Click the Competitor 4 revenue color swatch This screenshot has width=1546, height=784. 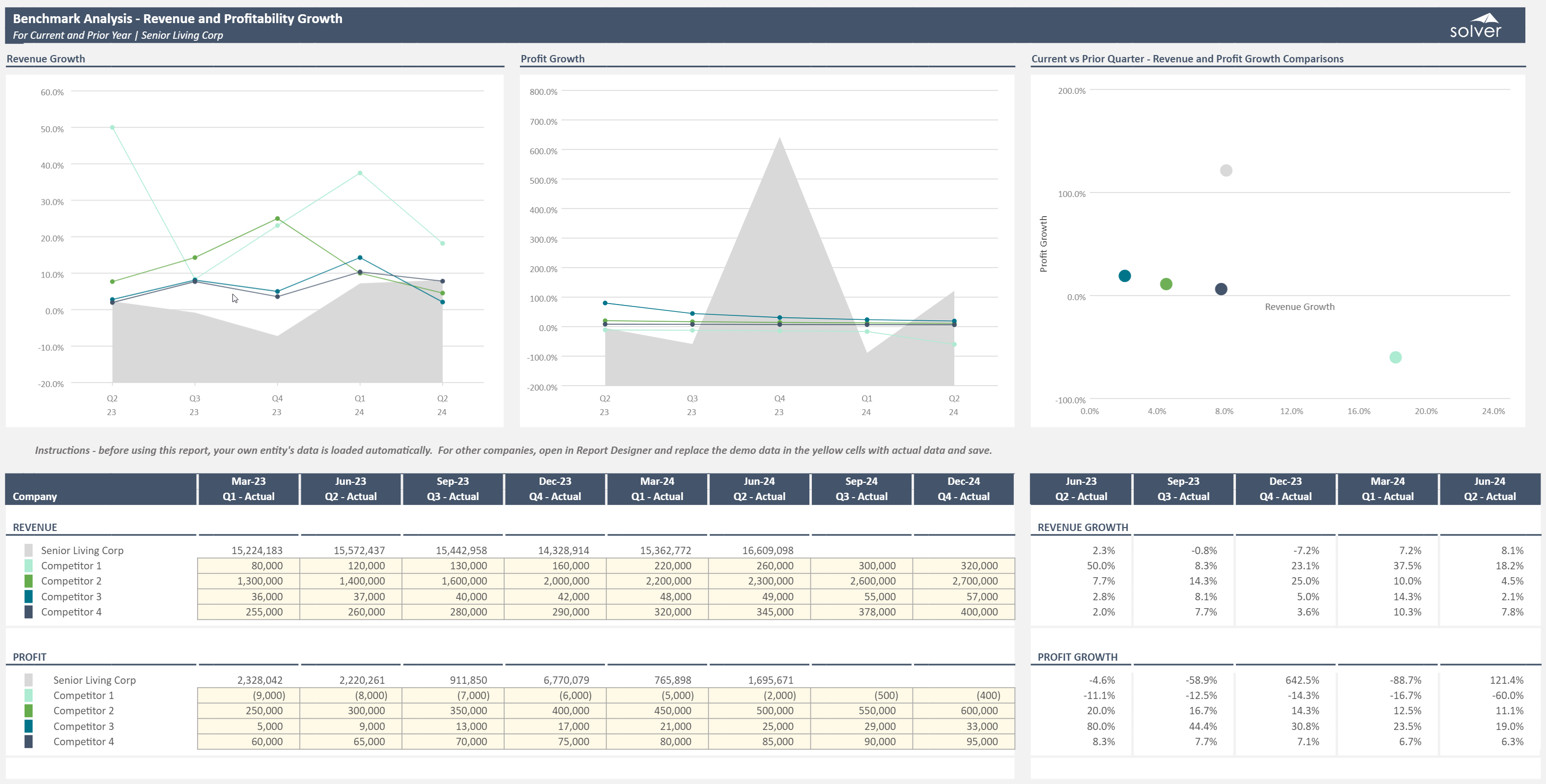click(x=28, y=612)
